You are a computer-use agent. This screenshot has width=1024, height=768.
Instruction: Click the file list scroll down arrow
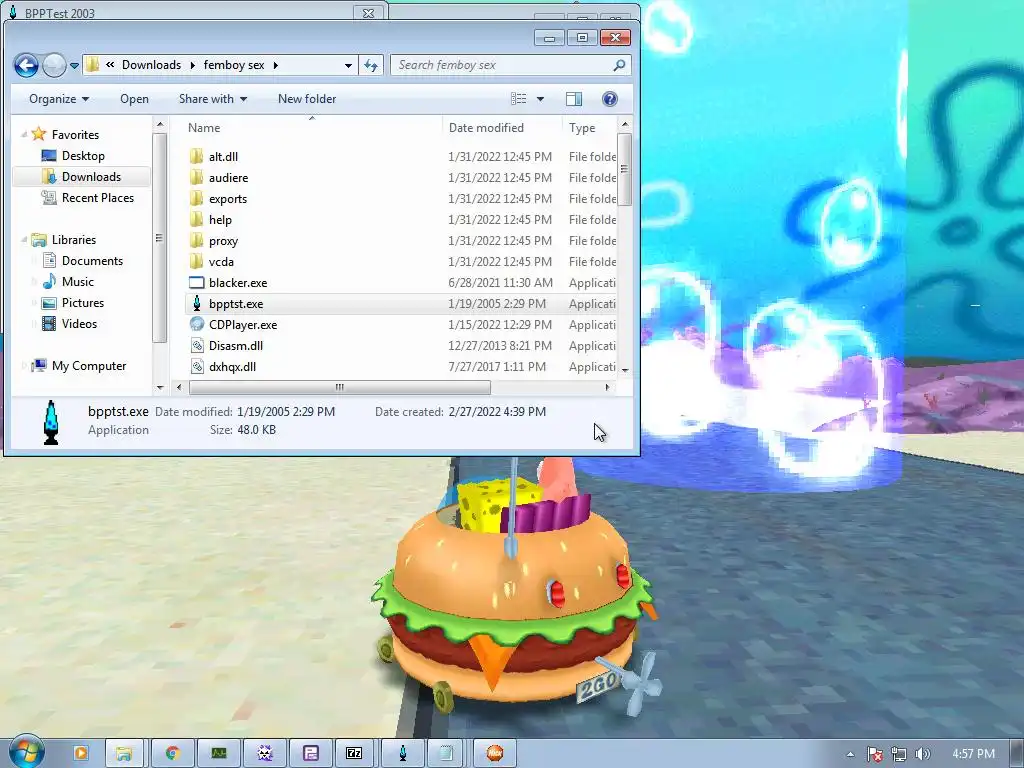click(x=625, y=370)
